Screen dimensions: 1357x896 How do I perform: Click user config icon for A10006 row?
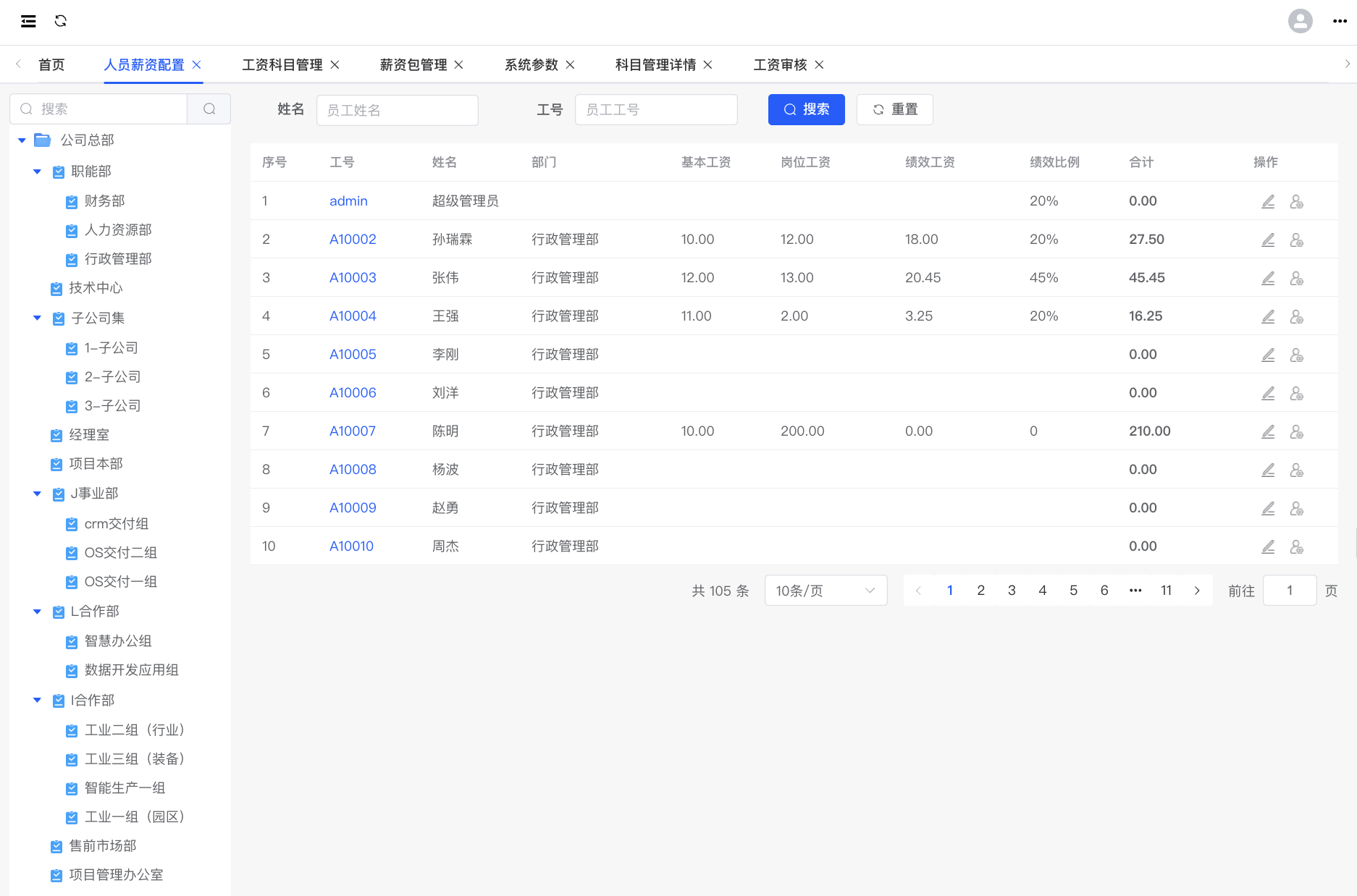(x=1297, y=393)
